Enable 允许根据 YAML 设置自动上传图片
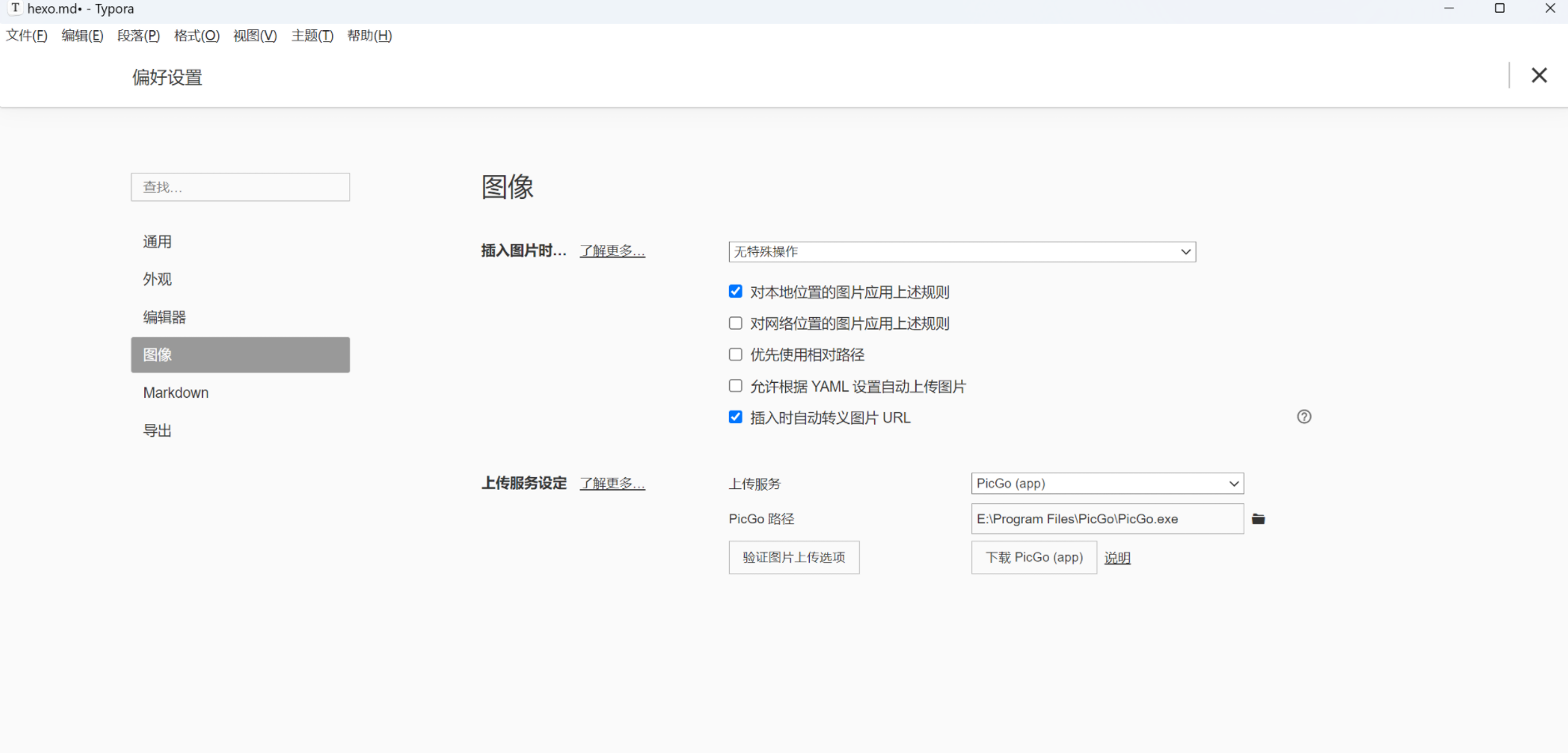1568x753 pixels. click(x=735, y=386)
